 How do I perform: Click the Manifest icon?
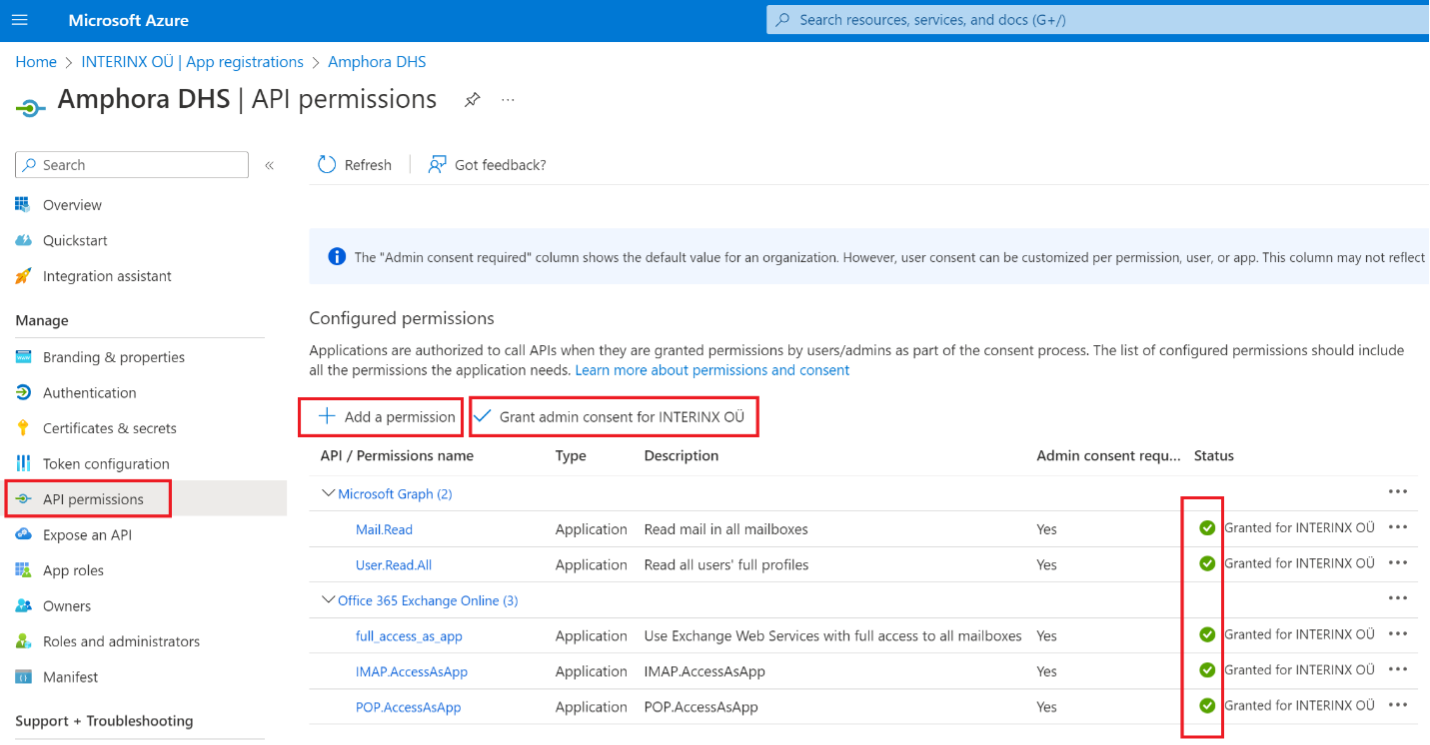pyautogui.click(x=23, y=677)
